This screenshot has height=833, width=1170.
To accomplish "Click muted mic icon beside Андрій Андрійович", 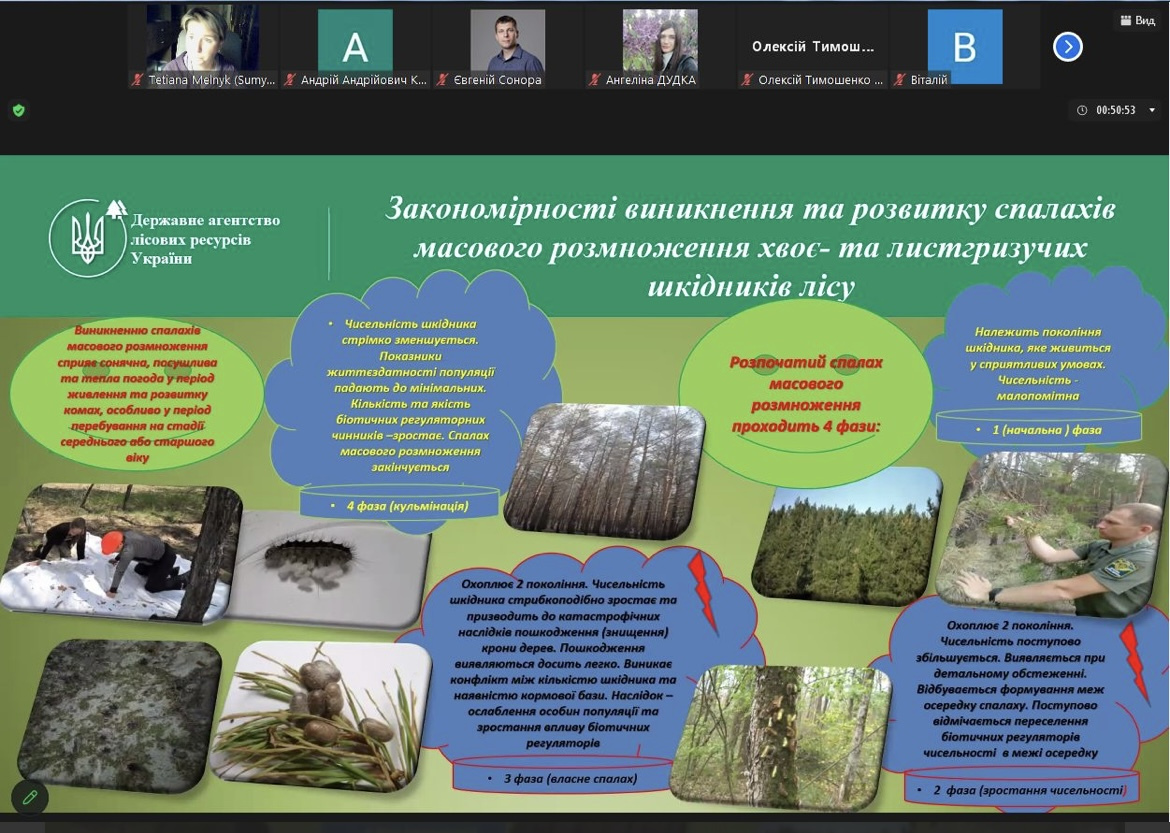I will pyautogui.click(x=290, y=80).
